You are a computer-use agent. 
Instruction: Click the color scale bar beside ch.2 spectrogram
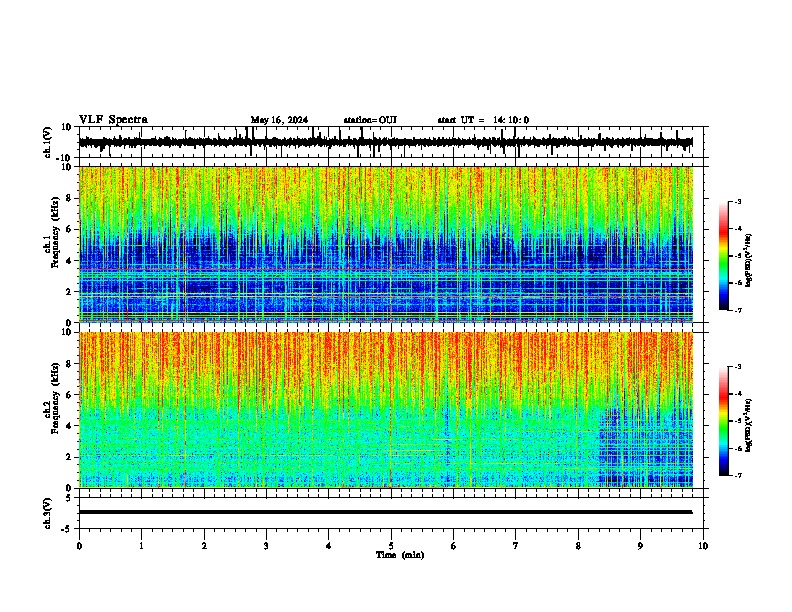coord(724,421)
